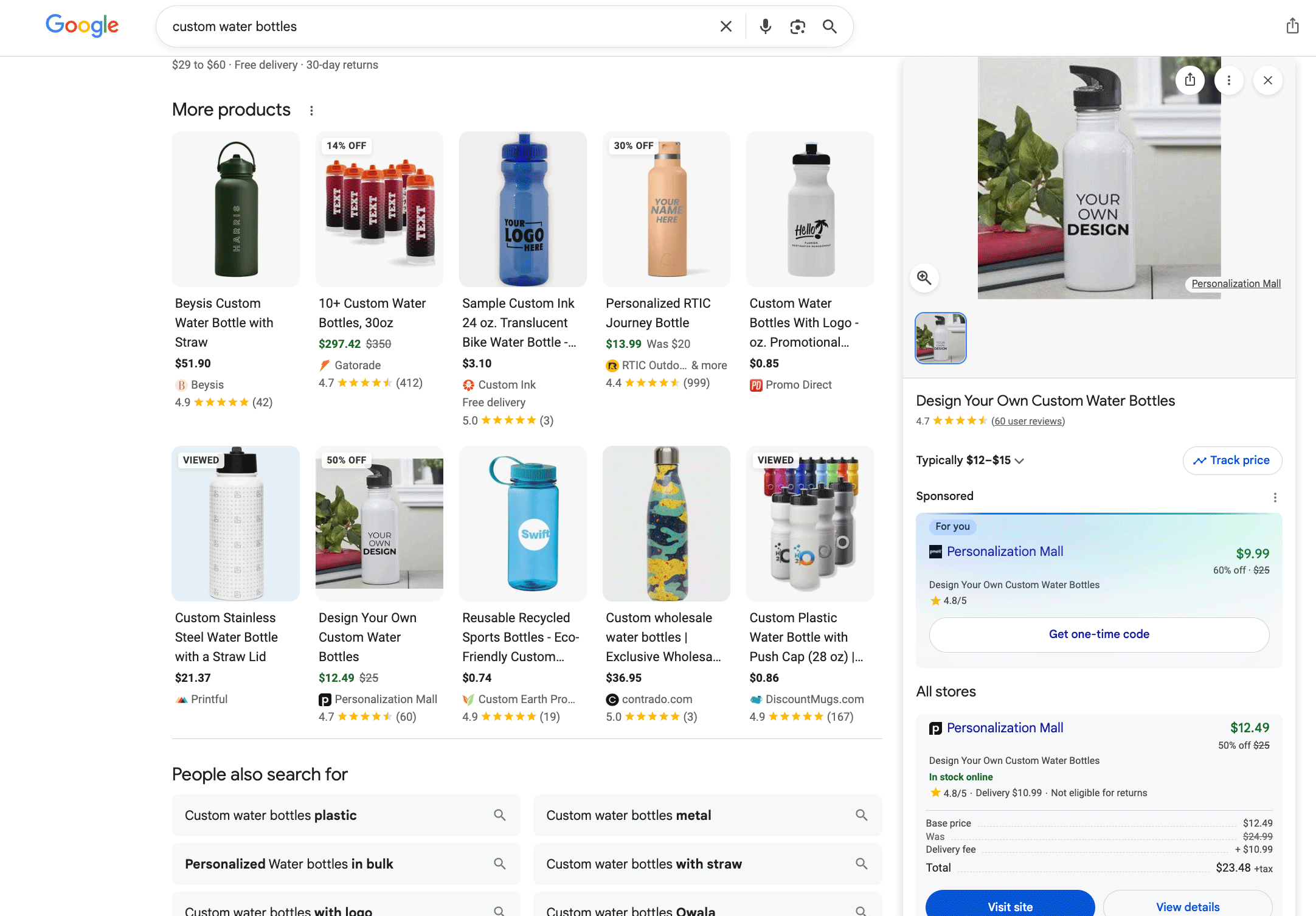
Task: Open Custom Stainless Steel Water Bottle image
Action: 235,523
